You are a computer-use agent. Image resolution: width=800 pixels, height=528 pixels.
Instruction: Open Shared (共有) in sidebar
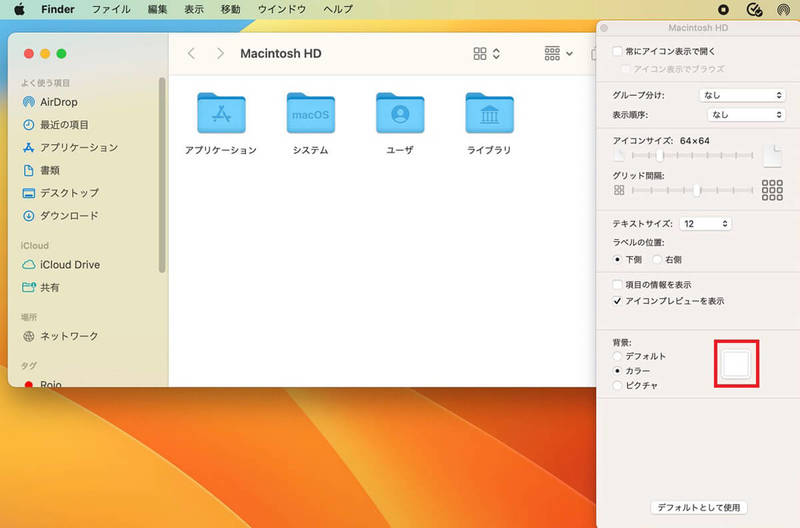(x=41, y=287)
